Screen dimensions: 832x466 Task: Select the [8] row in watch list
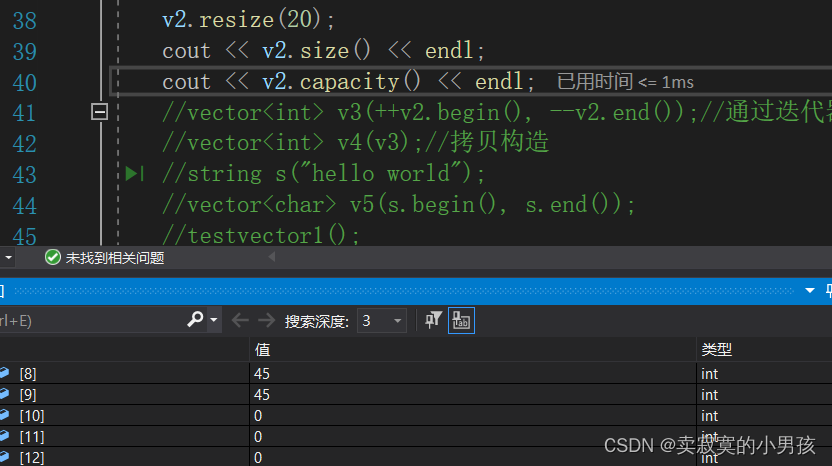(x=416, y=374)
